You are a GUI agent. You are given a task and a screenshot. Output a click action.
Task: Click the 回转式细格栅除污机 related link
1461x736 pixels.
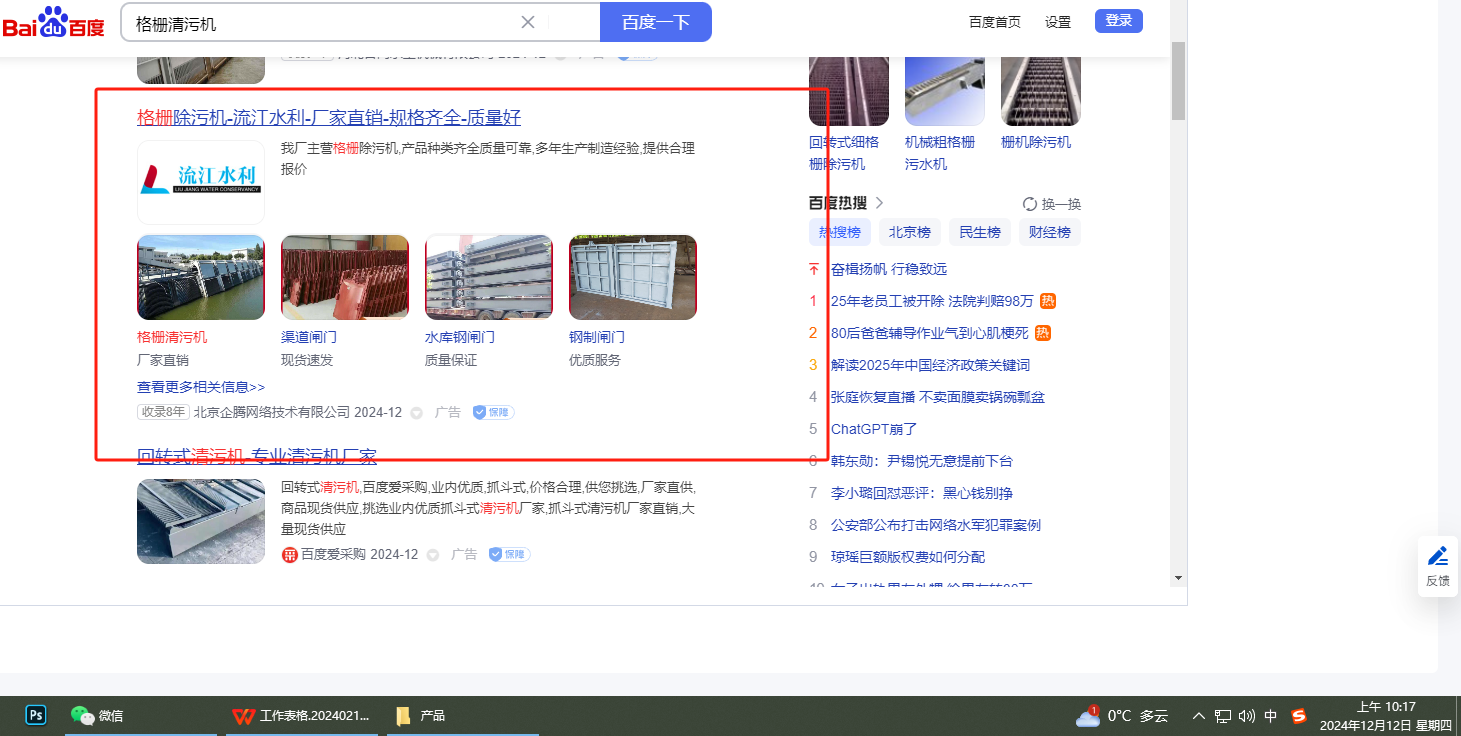pos(844,153)
